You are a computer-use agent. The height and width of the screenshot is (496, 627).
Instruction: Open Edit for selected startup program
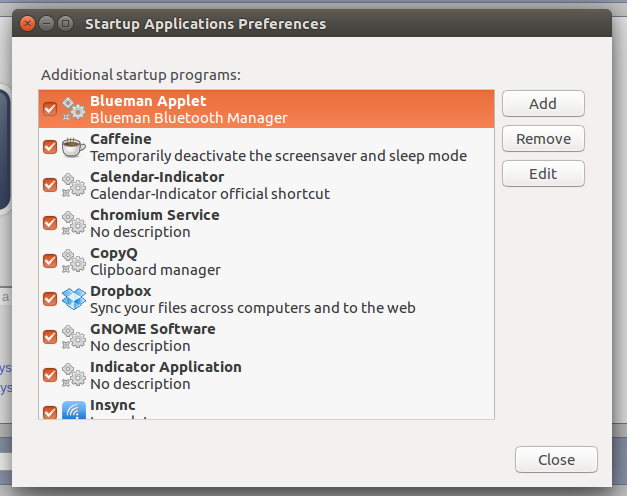pyautogui.click(x=543, y=174)
